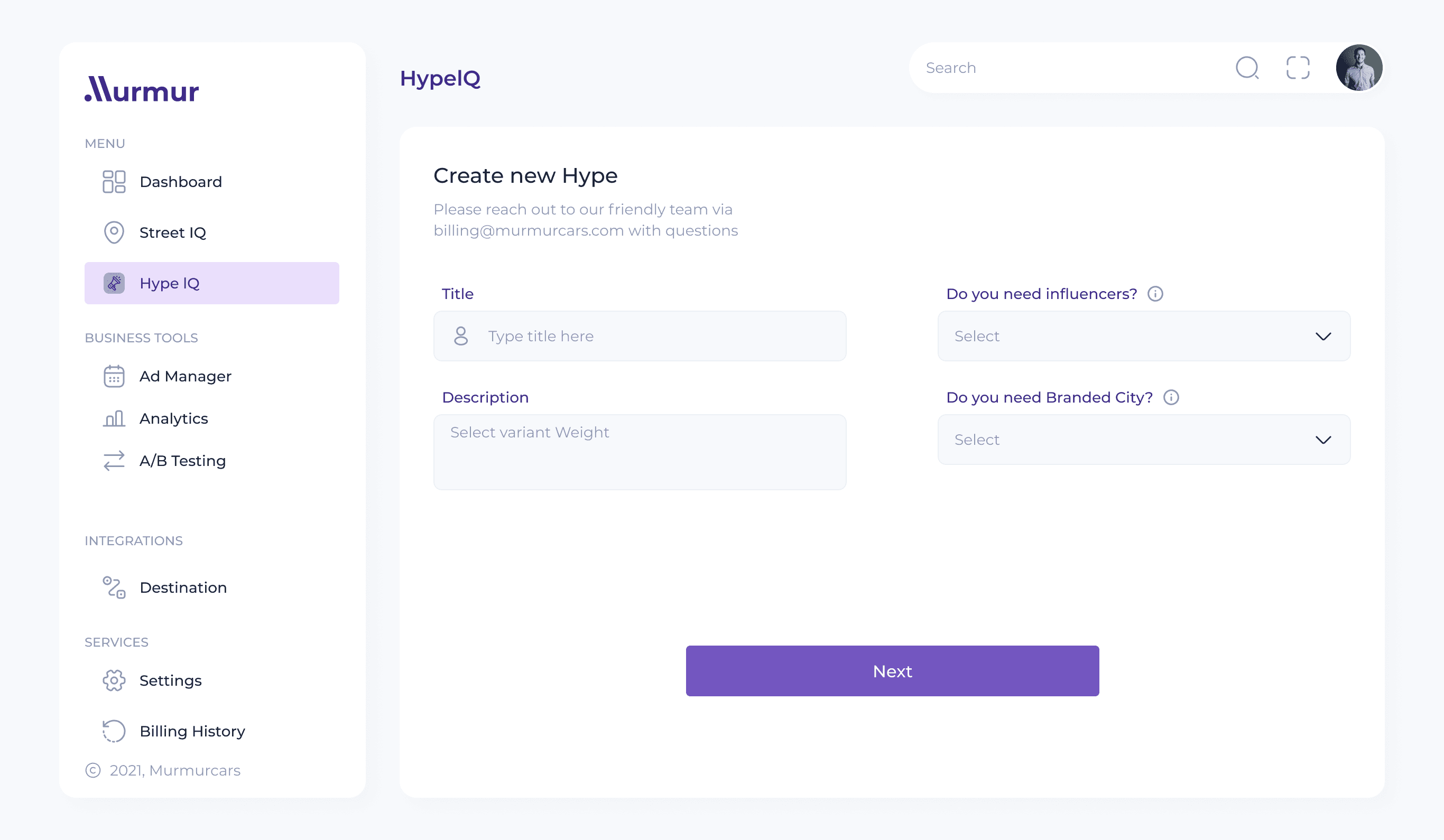Click the "Description" field label
The width and height of the screenshot is (1444, 840).
[485, 397]
